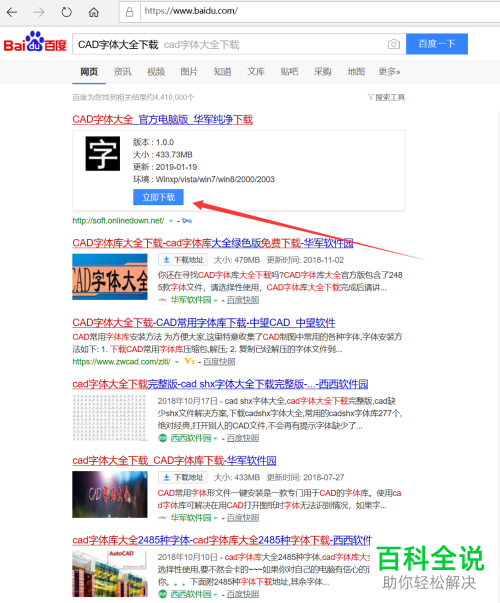Open the browser home page icon
This screenshot has height=603, width=500.
click(x=93, y=12)
